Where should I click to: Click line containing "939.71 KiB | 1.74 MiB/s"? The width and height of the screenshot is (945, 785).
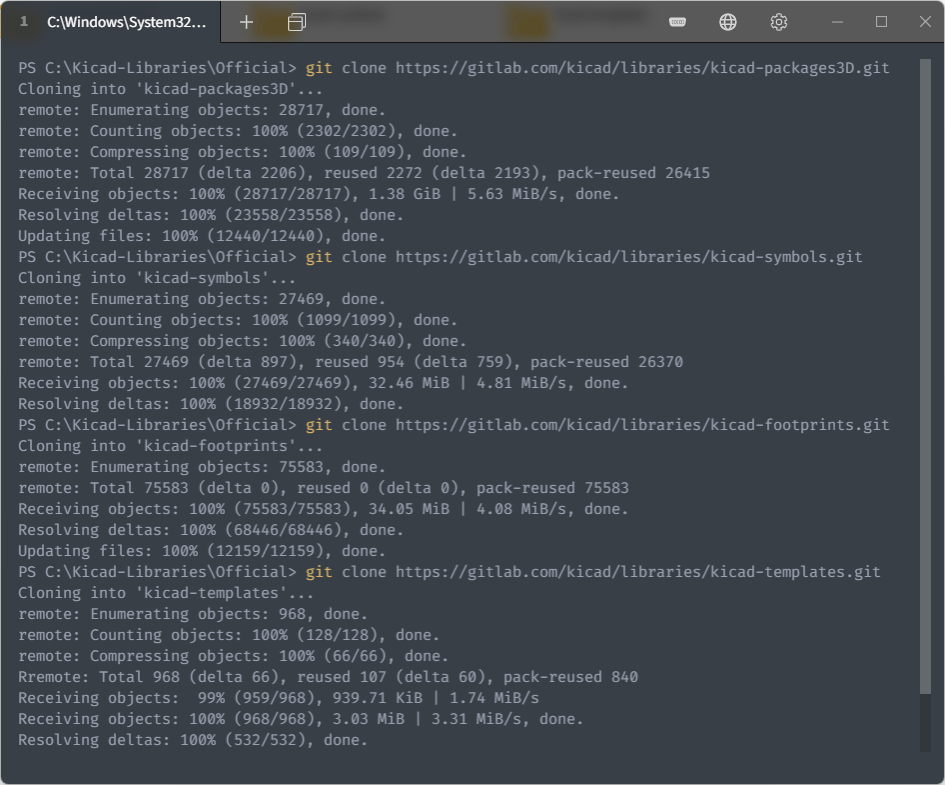(x=278, y=698)
